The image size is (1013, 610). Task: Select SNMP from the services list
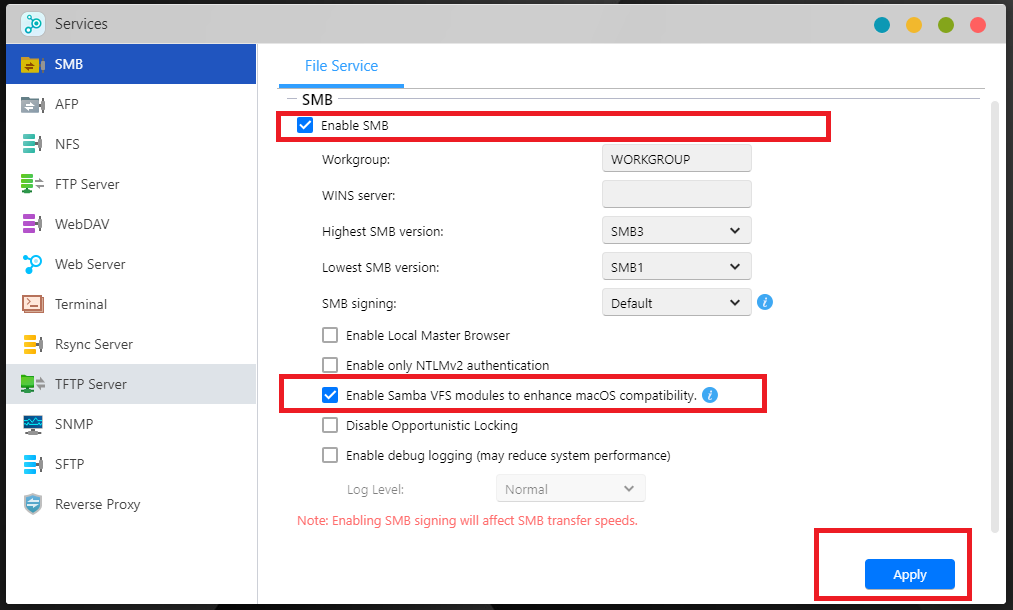point(73,424)
